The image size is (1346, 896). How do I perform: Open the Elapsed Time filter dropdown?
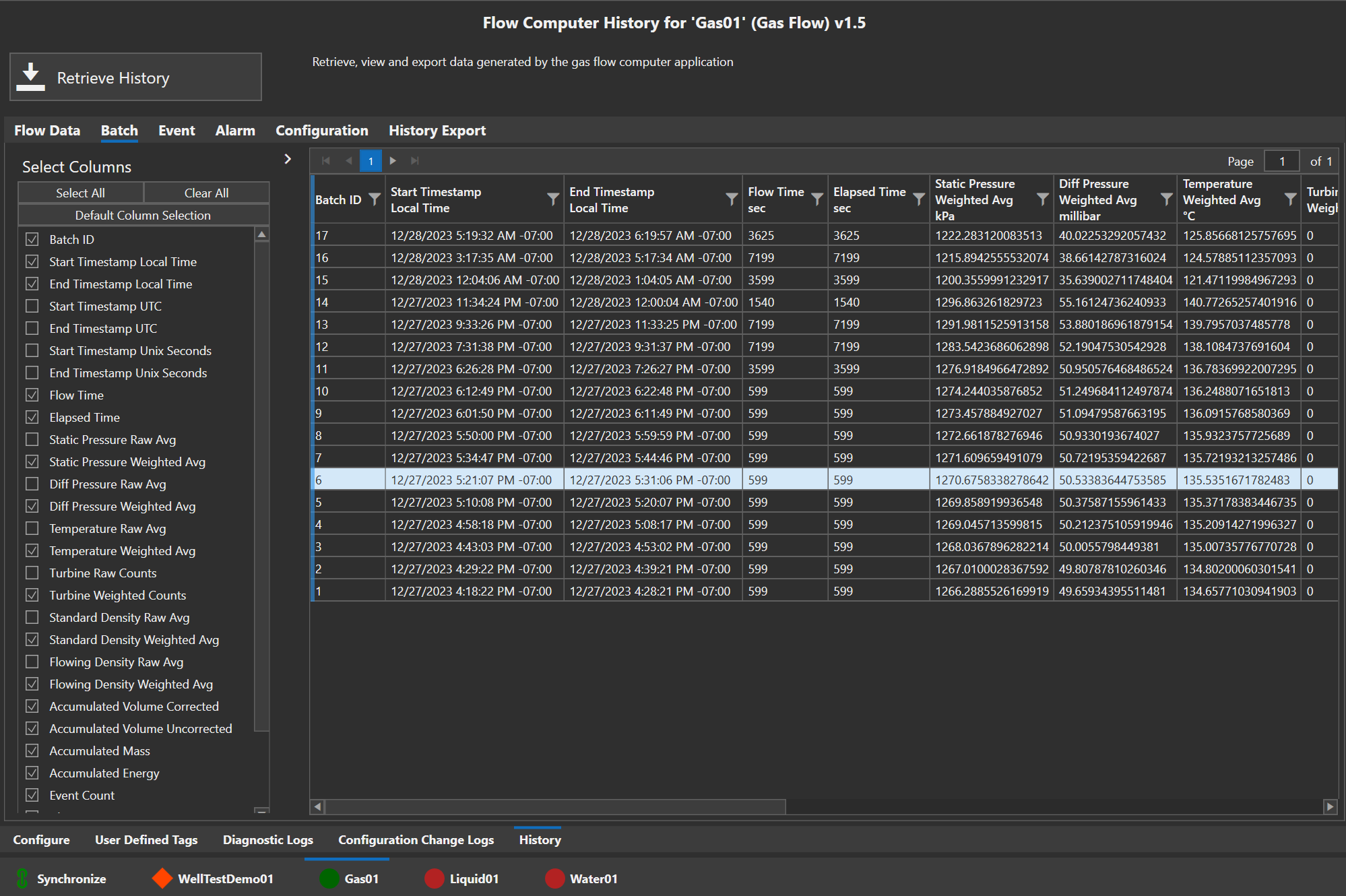[918, 199]
